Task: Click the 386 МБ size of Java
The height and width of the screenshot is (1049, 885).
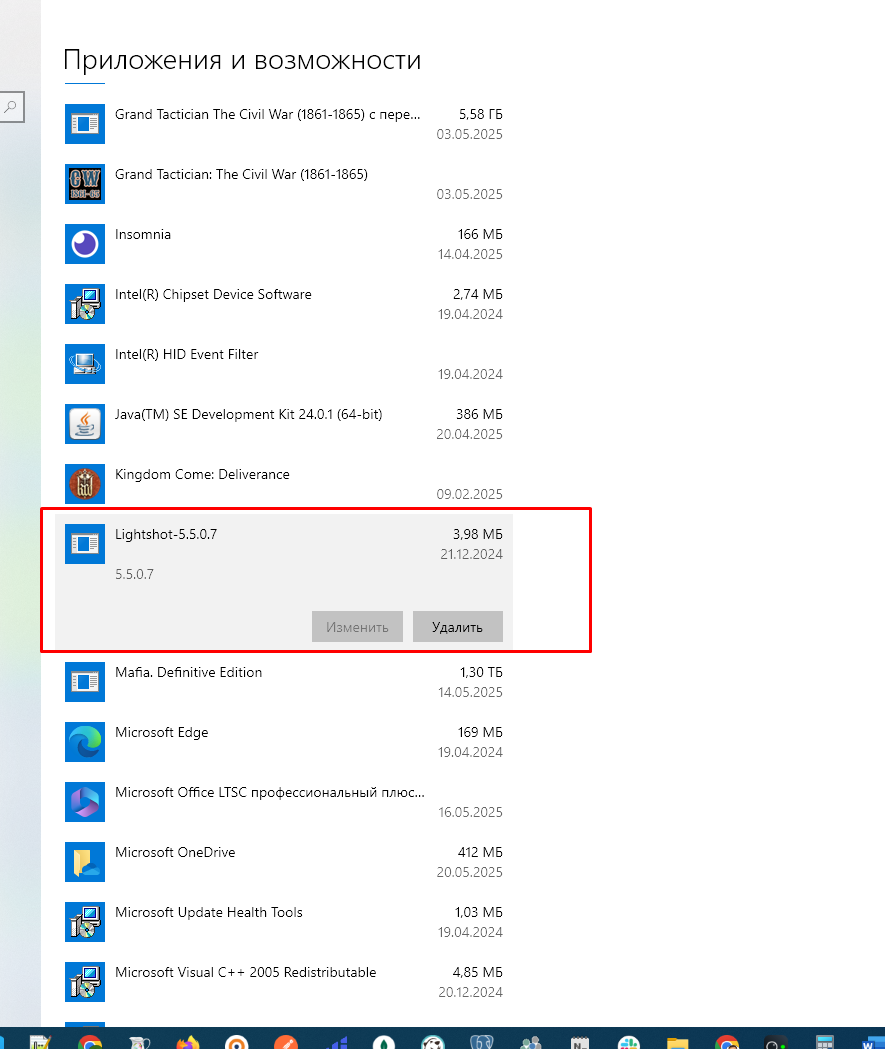Action: click(480, 414)
